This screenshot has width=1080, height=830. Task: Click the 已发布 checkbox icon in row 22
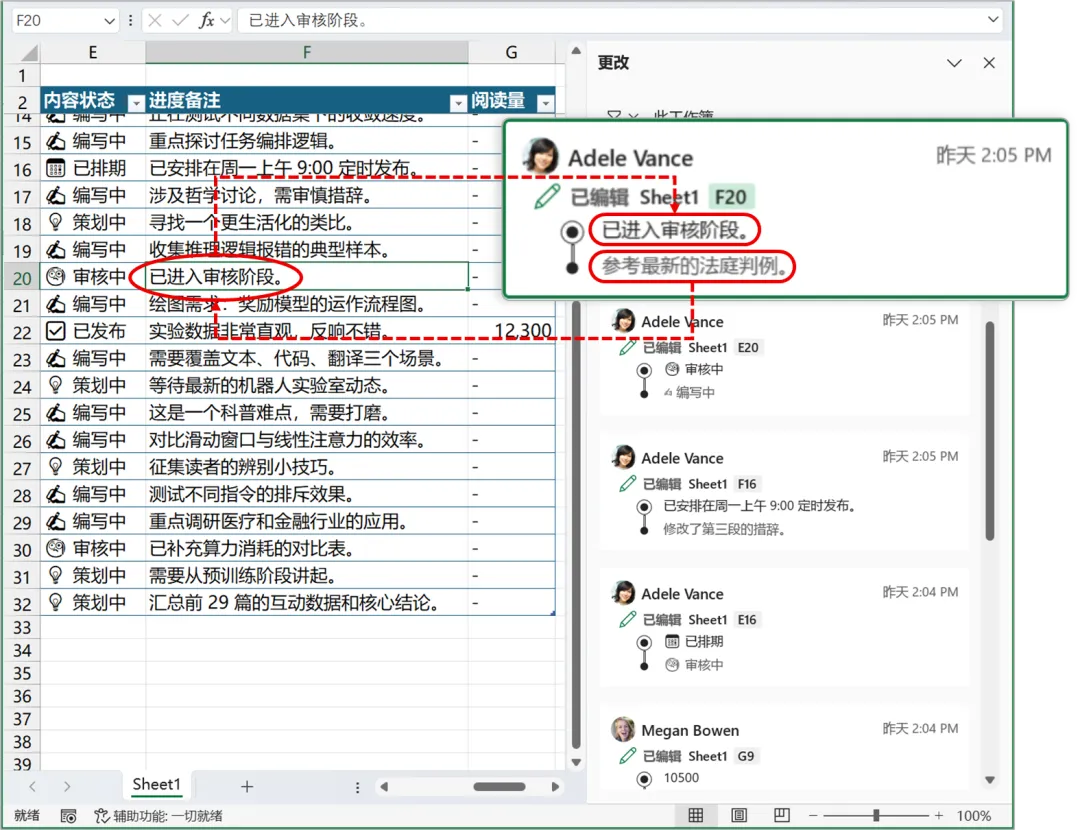click(56, 331)
